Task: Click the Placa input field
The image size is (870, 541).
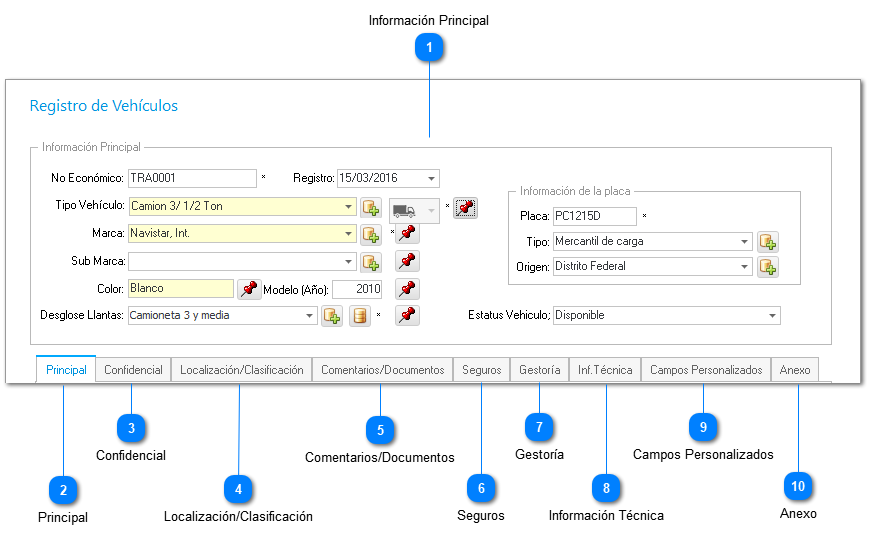Action: point(594,216)
